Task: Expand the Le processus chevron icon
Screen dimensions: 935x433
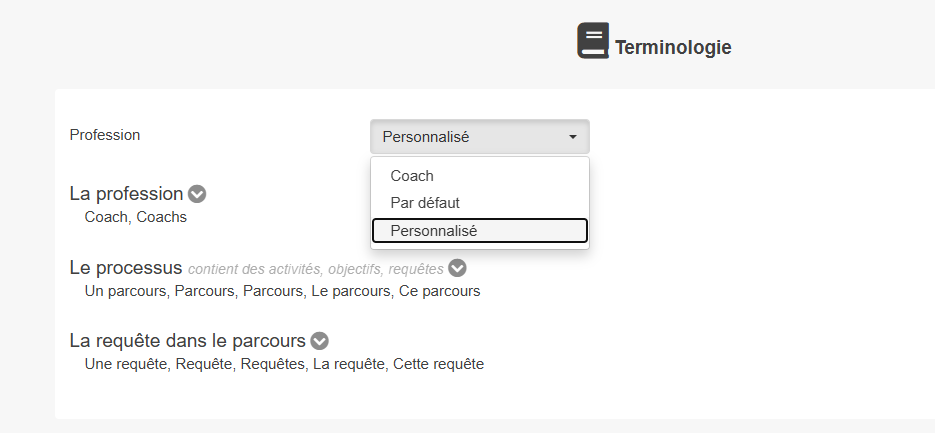Action: tap(457, 268)
